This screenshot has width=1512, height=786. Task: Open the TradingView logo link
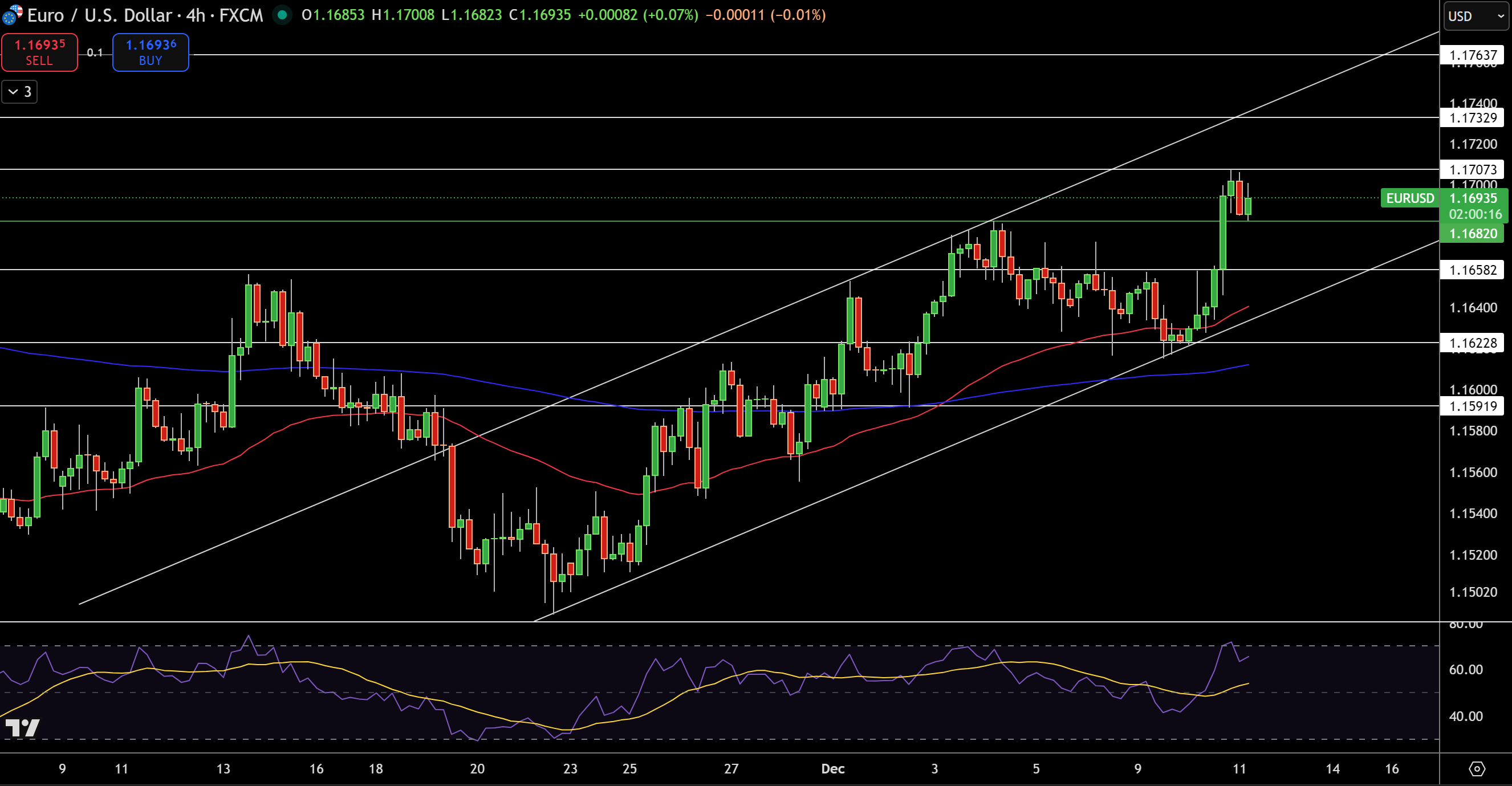coord(22,728)
